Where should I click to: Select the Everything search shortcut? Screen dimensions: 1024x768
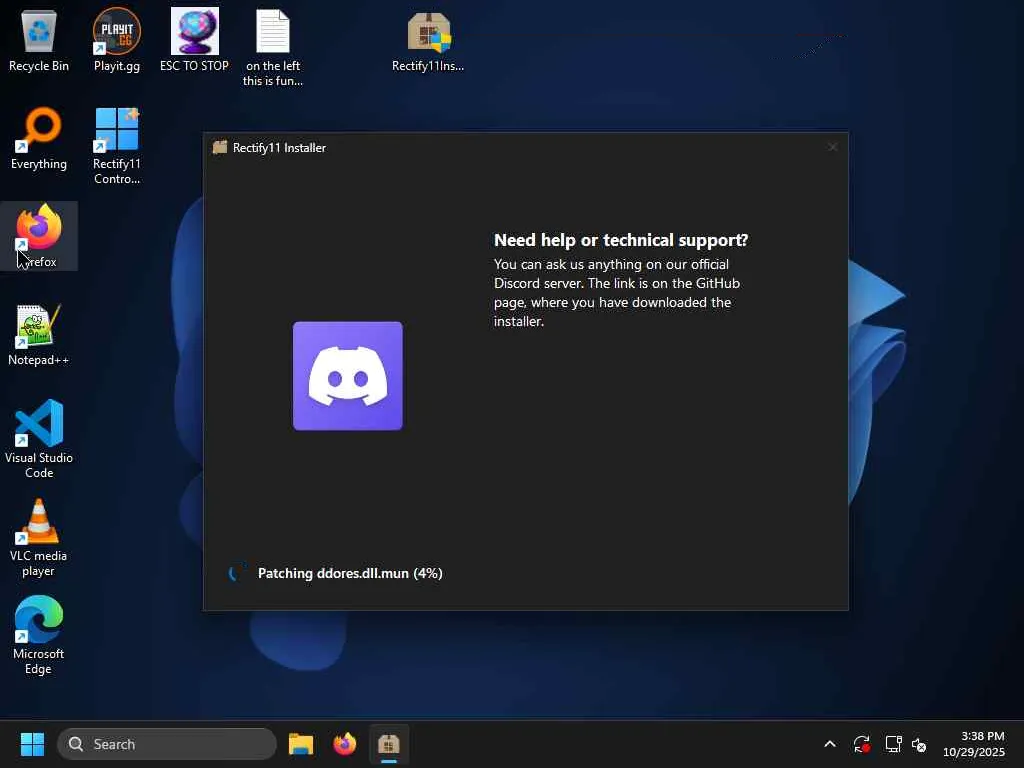click(39, 139)
